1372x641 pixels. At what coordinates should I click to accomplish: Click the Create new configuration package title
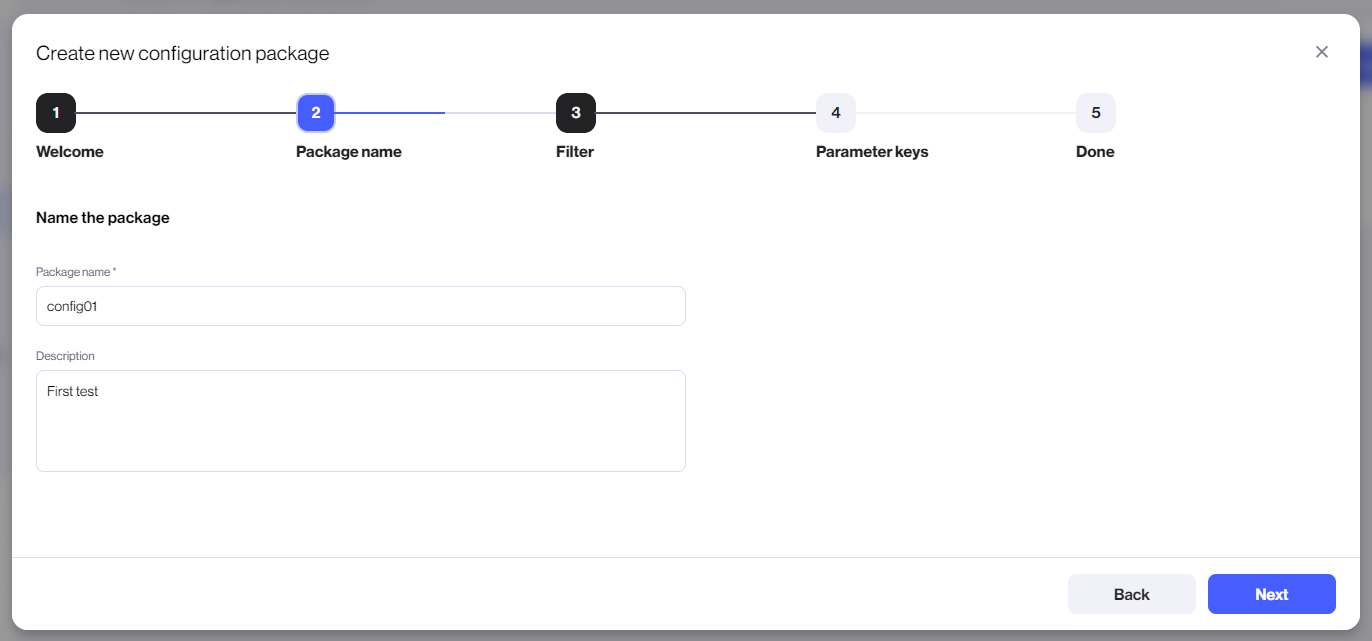tap(183, 53)
